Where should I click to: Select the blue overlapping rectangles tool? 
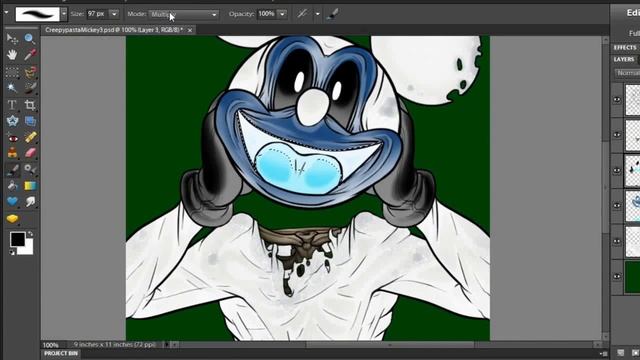coord(30,121)
